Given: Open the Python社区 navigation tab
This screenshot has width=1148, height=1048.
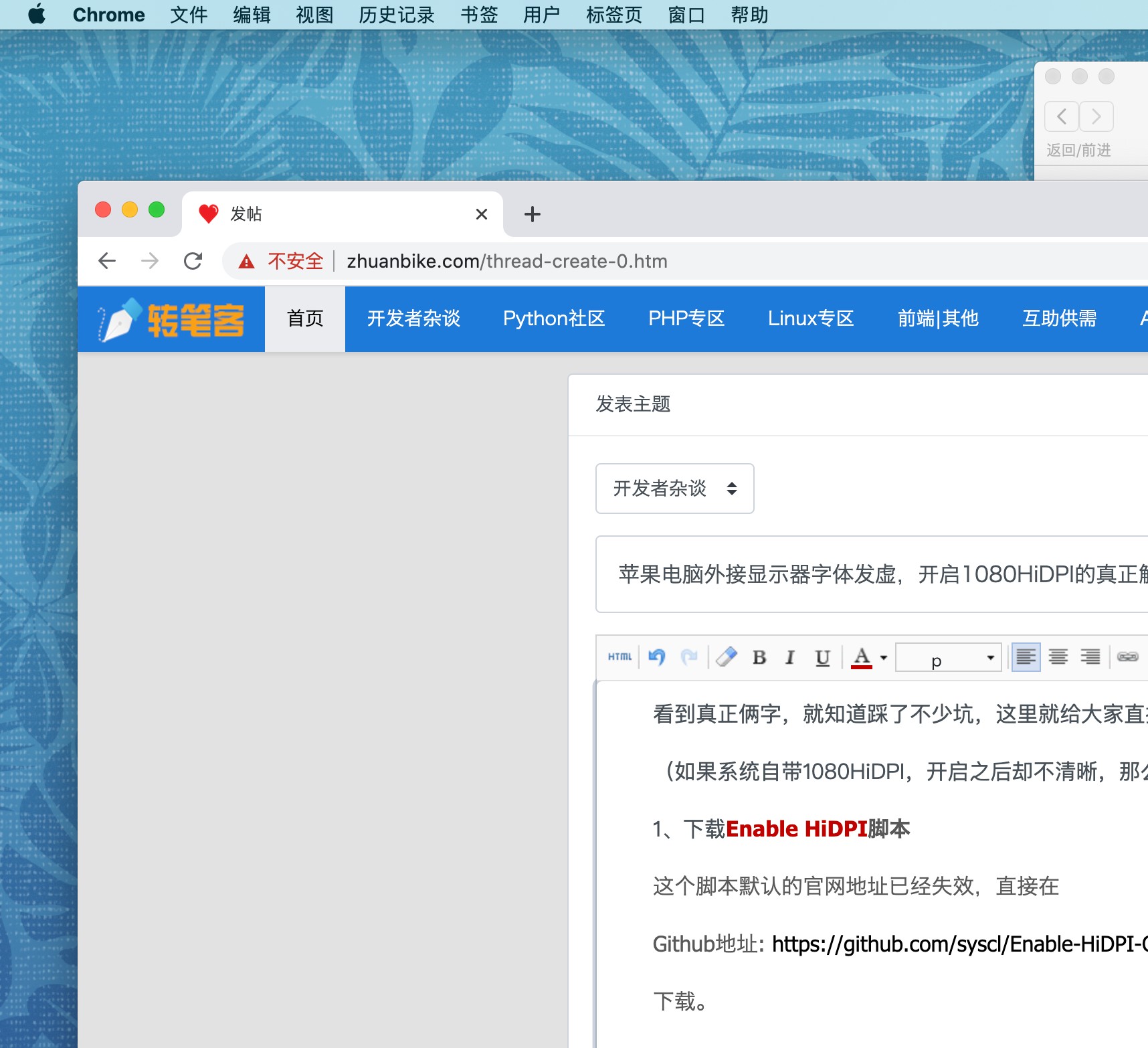Looking at the screenshot, I should 554,319.
